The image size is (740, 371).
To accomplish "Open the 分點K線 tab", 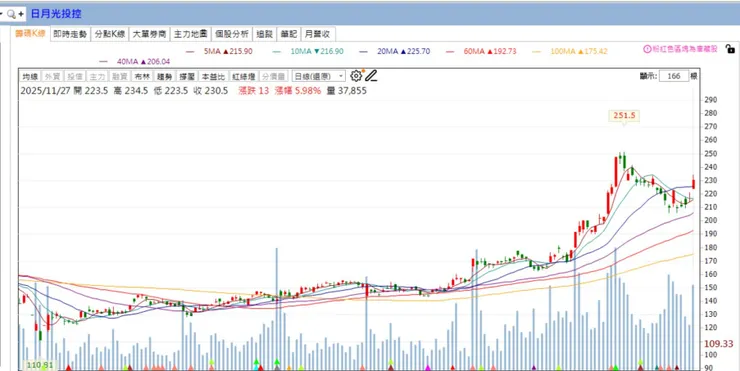I will click(109, 34).
